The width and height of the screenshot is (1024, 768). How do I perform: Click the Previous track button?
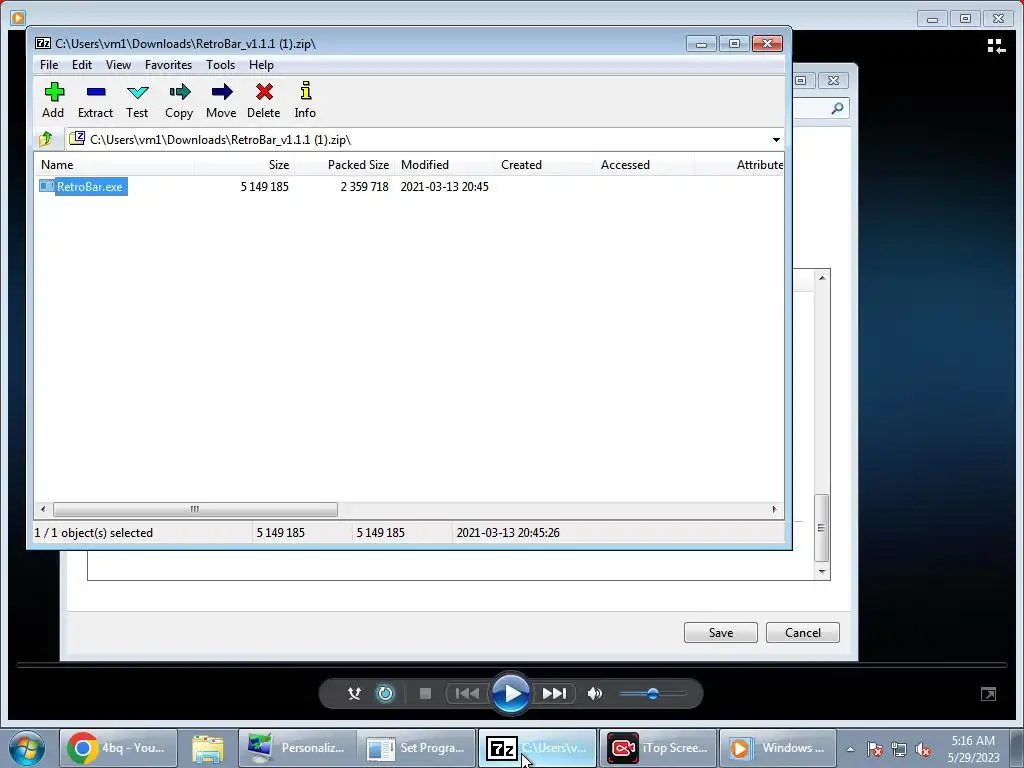coord(467,694)
